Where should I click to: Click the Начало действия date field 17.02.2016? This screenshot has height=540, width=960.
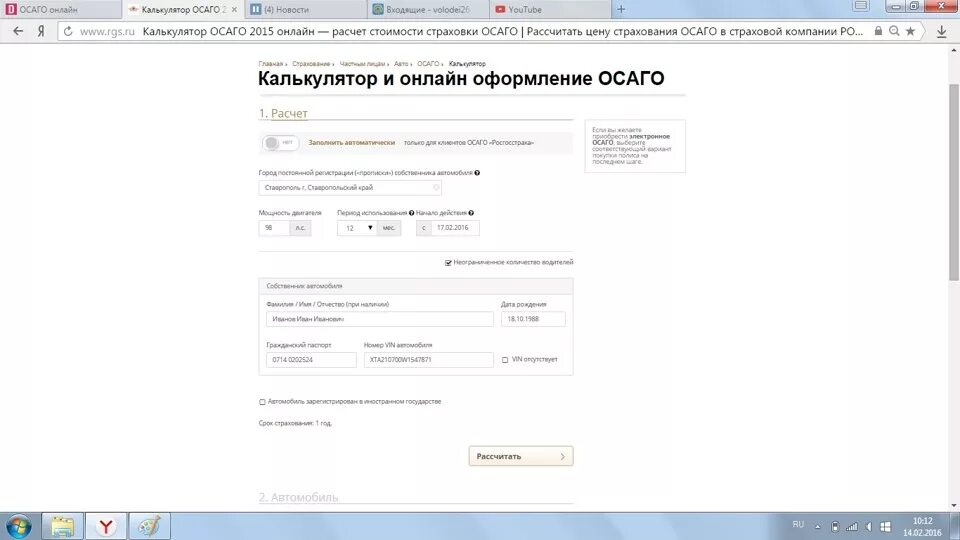tap(455, 228)
